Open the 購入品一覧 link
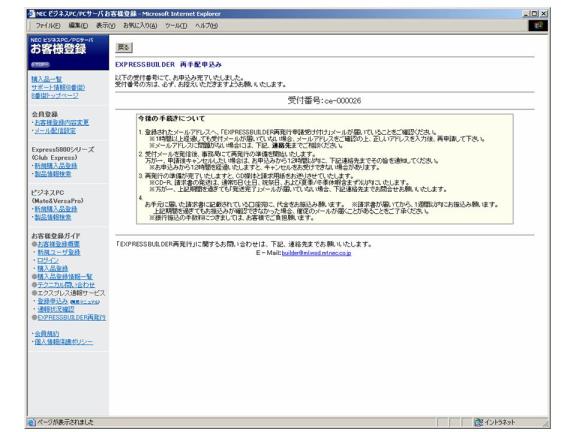 [x=47, y=79]
